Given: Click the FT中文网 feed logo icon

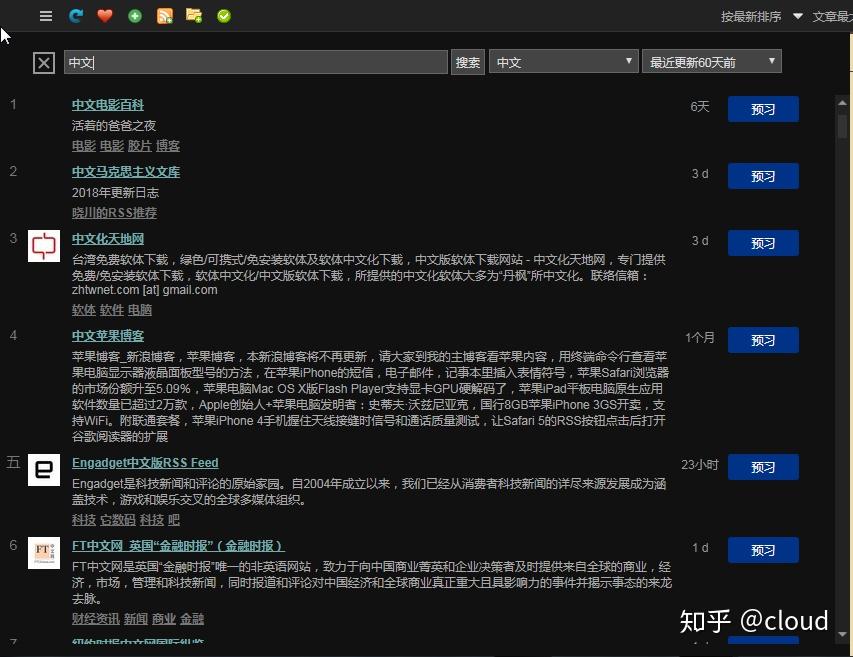Looking at the screenshot, I should click(x=44, y=553).
